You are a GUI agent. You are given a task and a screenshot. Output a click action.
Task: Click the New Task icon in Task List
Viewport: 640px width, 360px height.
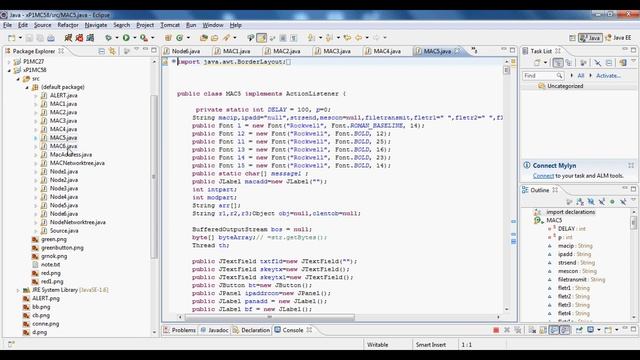point(537,62)
